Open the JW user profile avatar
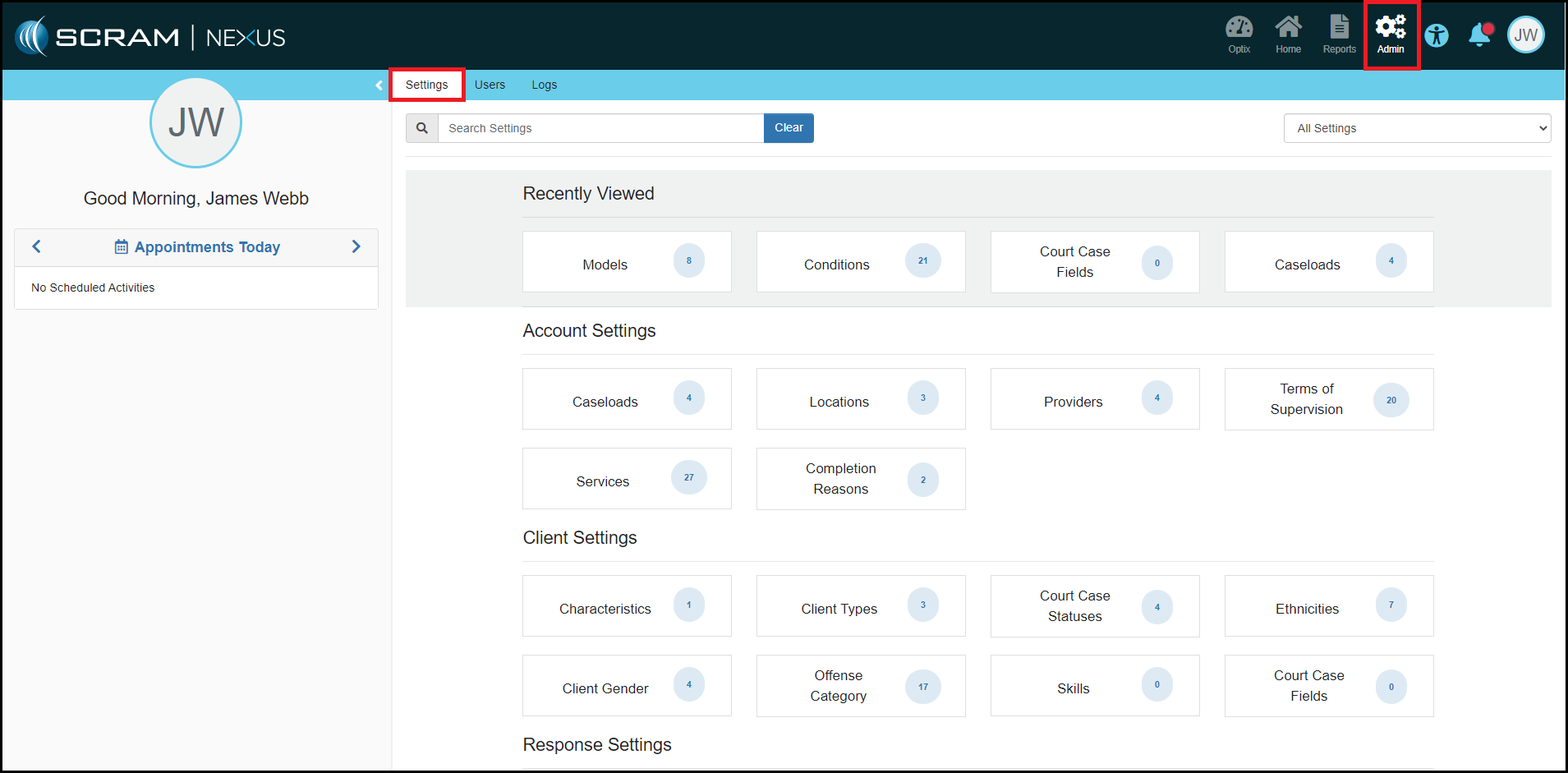This screenshot has height=773, width=1568. tap(1525, 35)
